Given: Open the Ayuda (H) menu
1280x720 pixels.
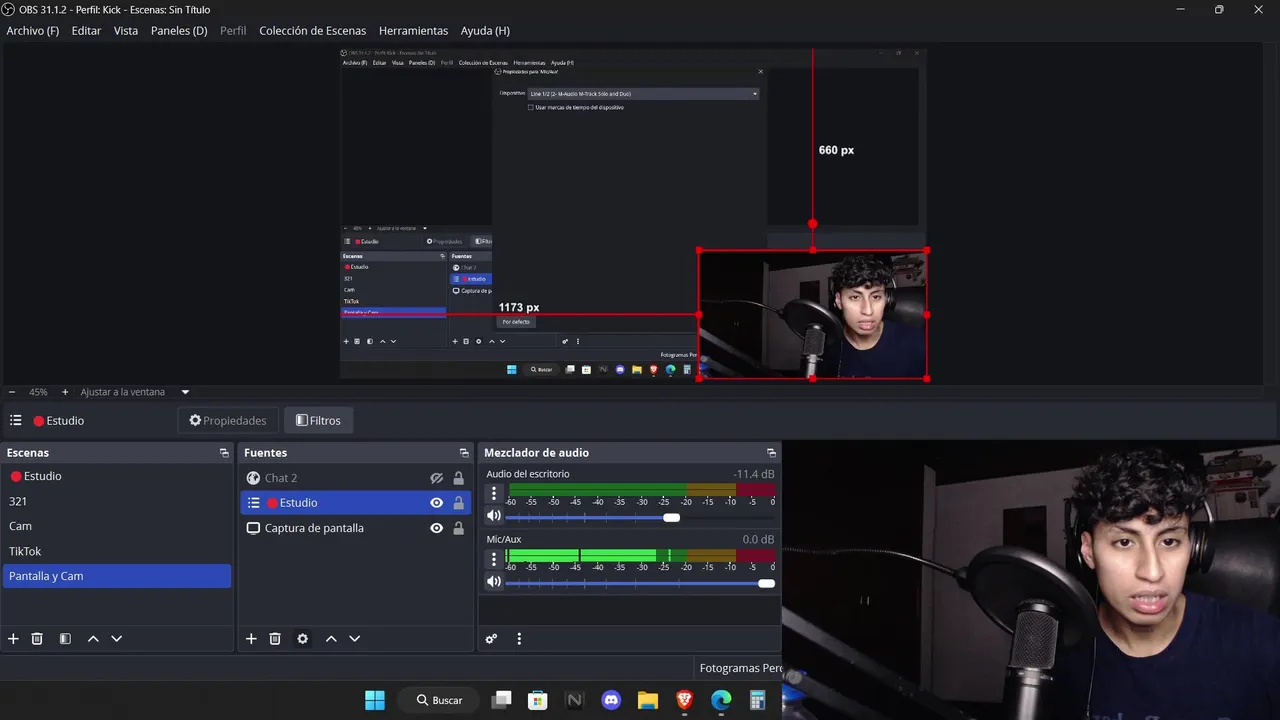Looking at the screenshot, I should point(485,31).
